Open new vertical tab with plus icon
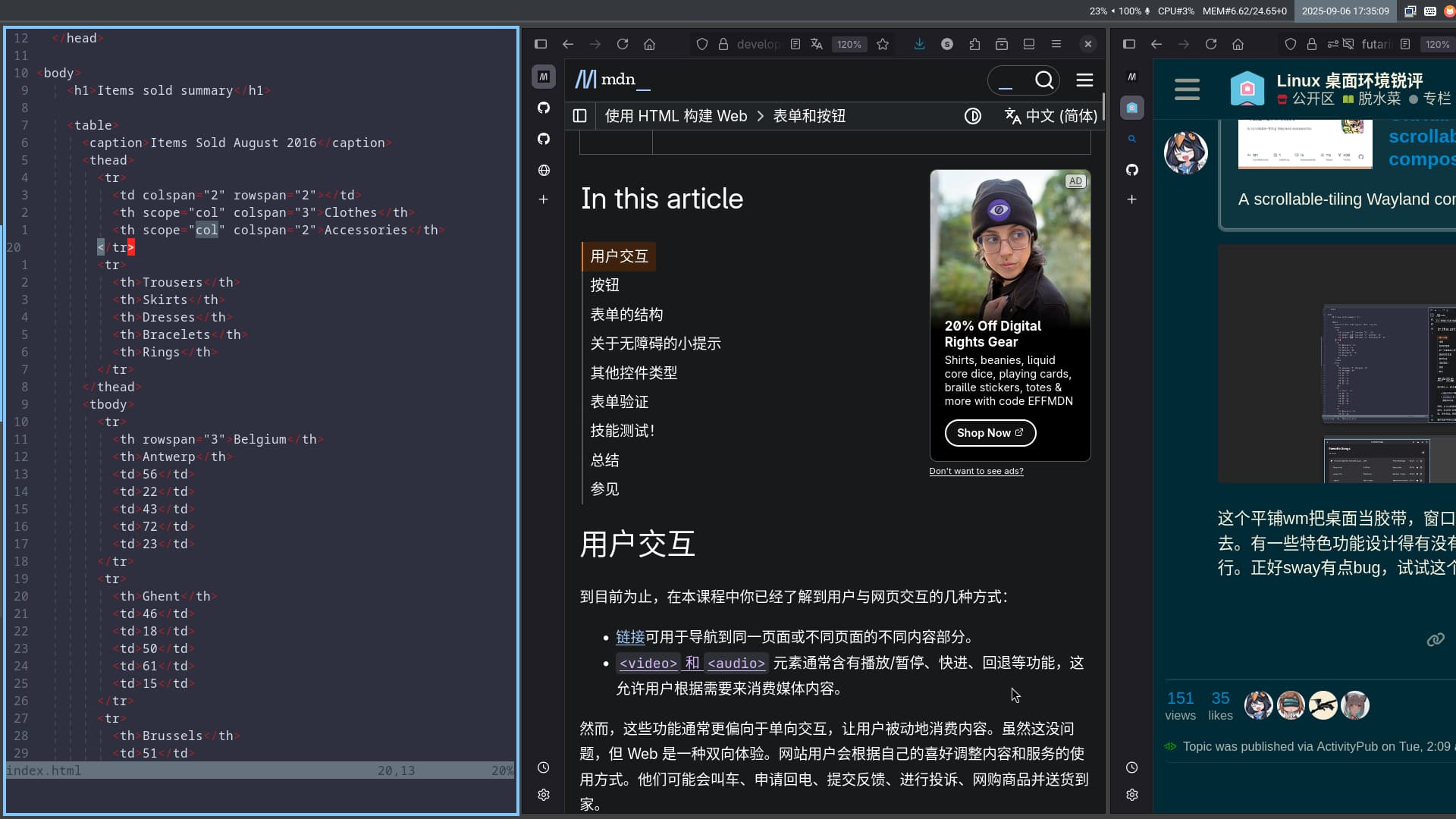Image resolution: width=1456 pixels, height=819 pixels. click(544, 199)
